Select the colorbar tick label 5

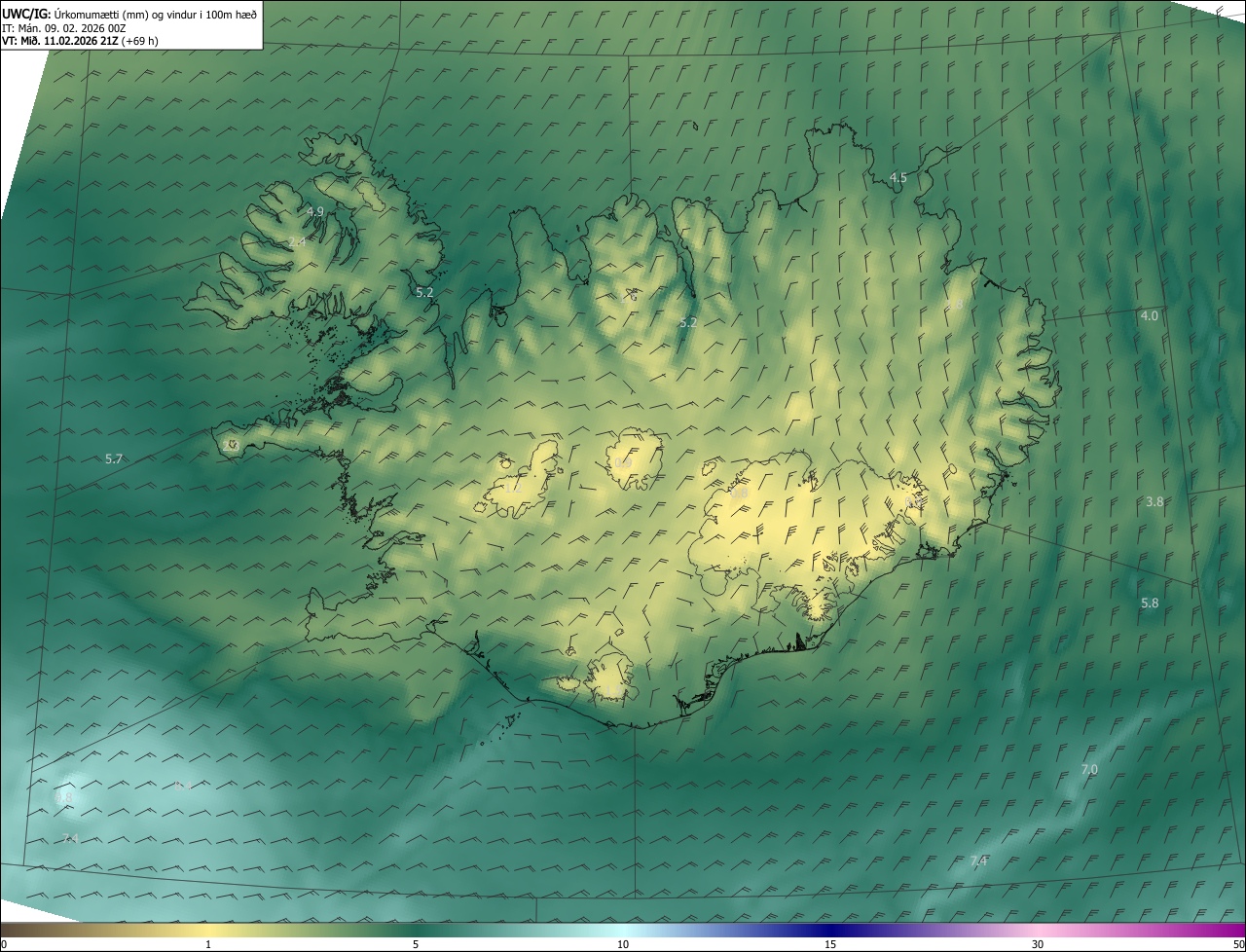pyautogui.click(x=416, y=944)
